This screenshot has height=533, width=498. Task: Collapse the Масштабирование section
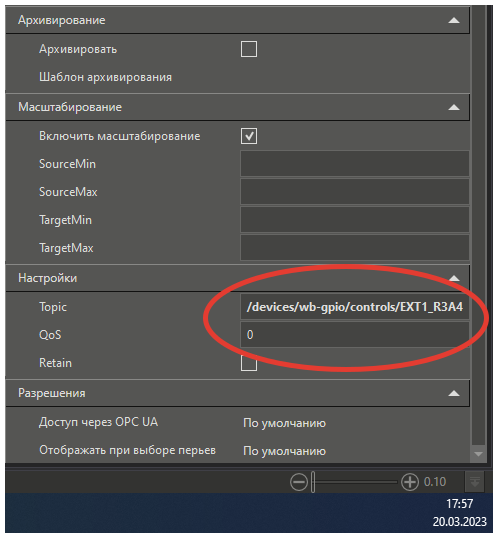pos(454,107)
